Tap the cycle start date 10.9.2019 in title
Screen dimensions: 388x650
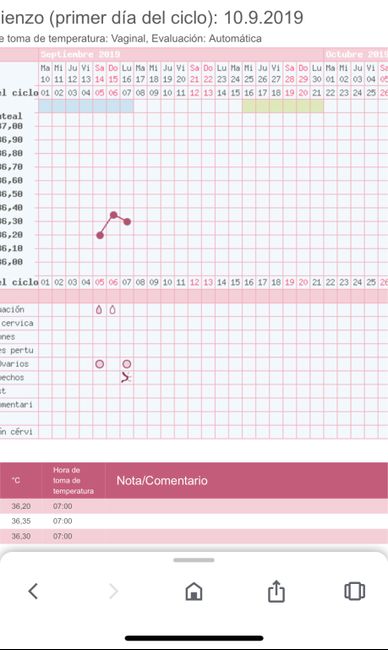263,18
